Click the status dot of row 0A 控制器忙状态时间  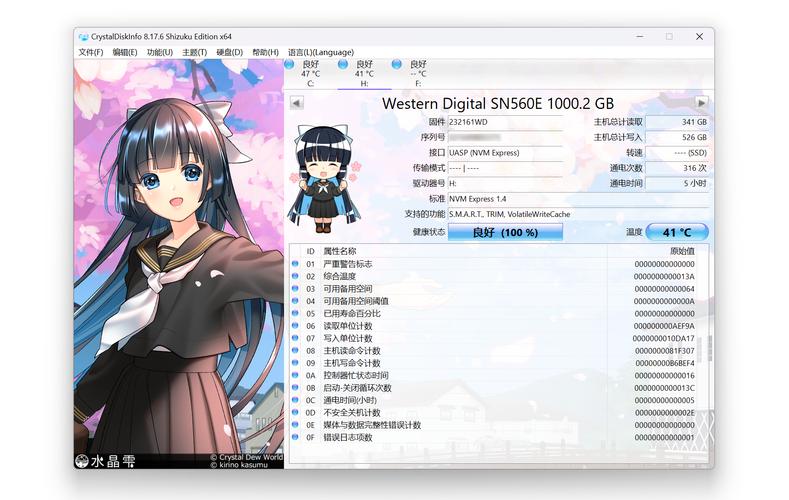(x=295, y=375)
